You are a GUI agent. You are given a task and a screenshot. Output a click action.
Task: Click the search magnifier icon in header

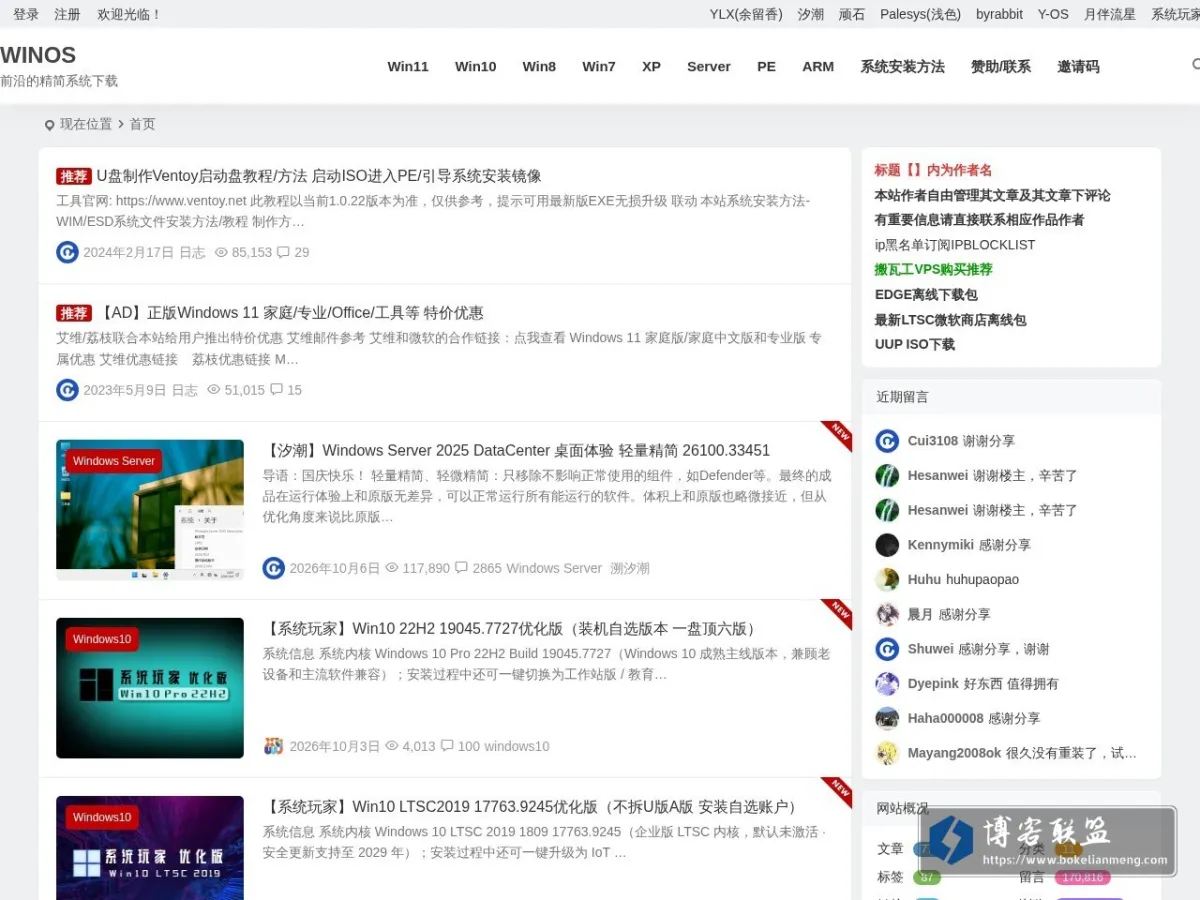coord(1195,65)
